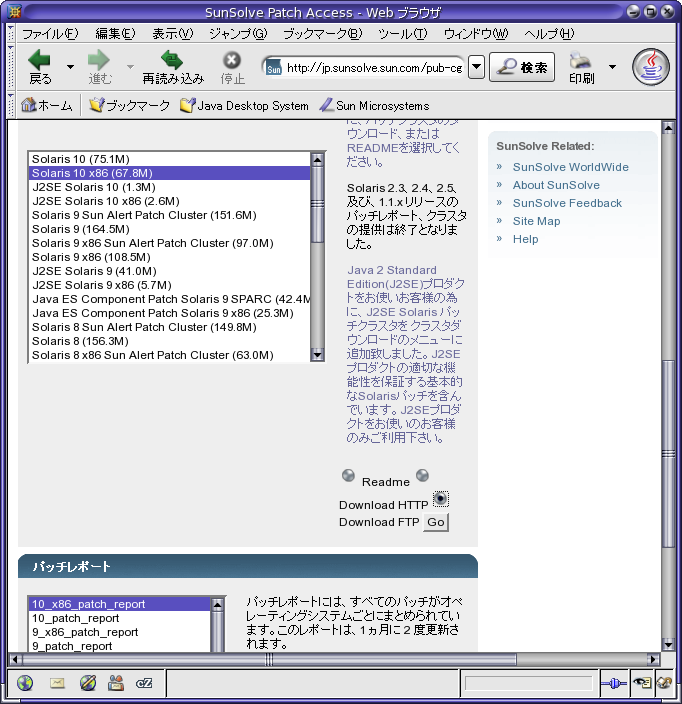The image size is (682, 704).
Task: Select Solaris 9 Sun Alert Patch Cluster (151.6M)
Action: click(x=169, y=215)
